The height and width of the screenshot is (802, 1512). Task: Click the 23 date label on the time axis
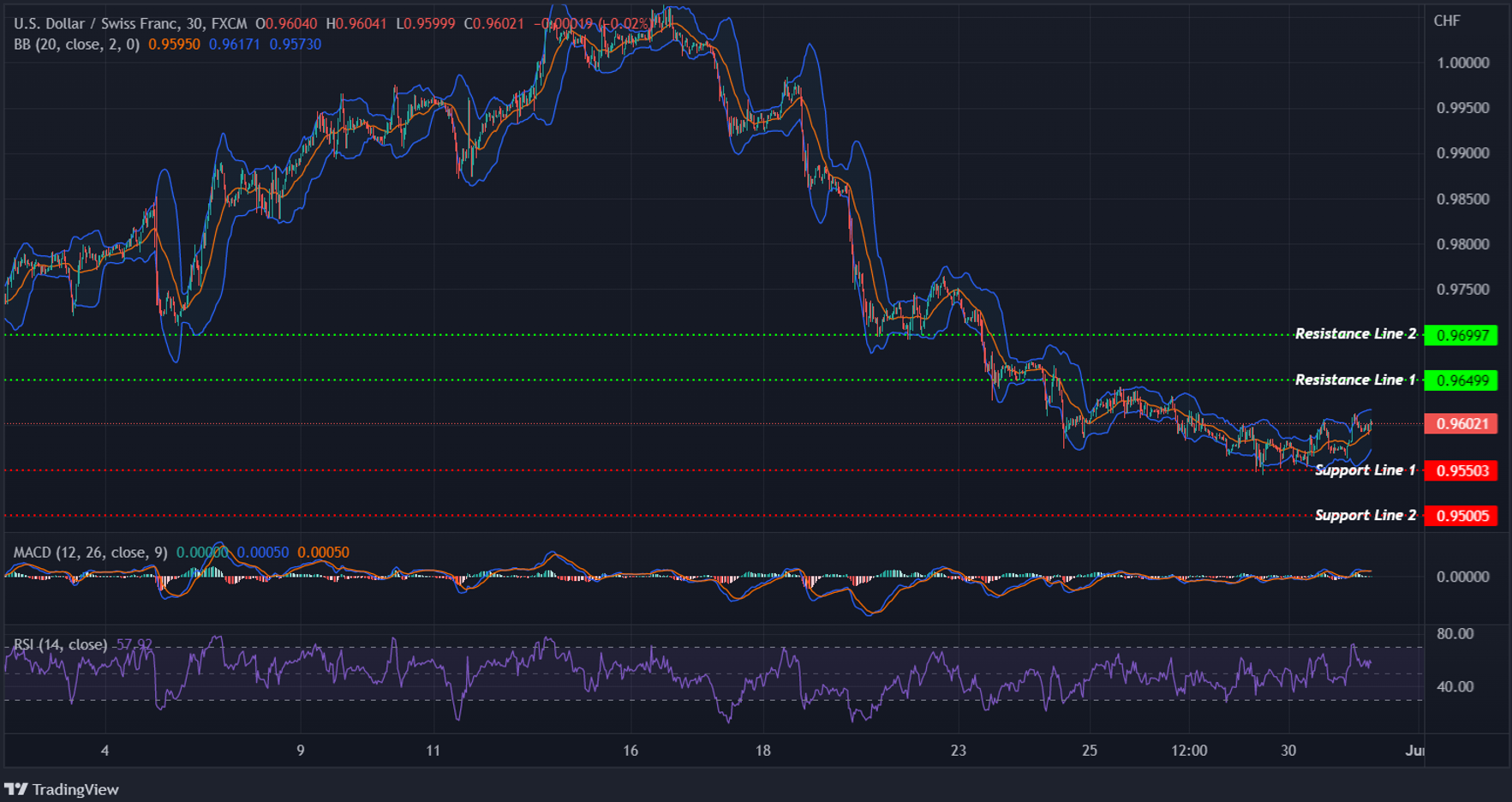[959, 749]
